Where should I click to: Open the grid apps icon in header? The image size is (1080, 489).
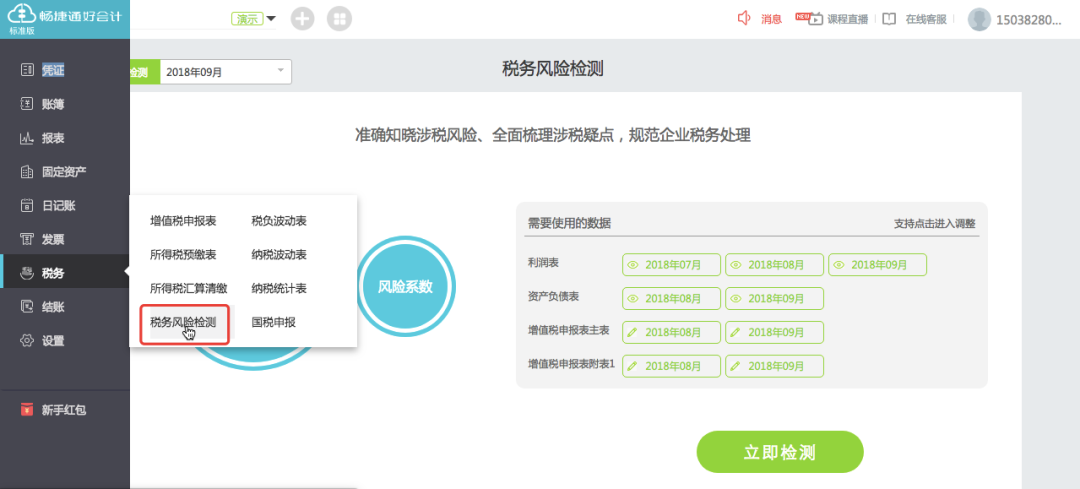[x=340, y=19]
